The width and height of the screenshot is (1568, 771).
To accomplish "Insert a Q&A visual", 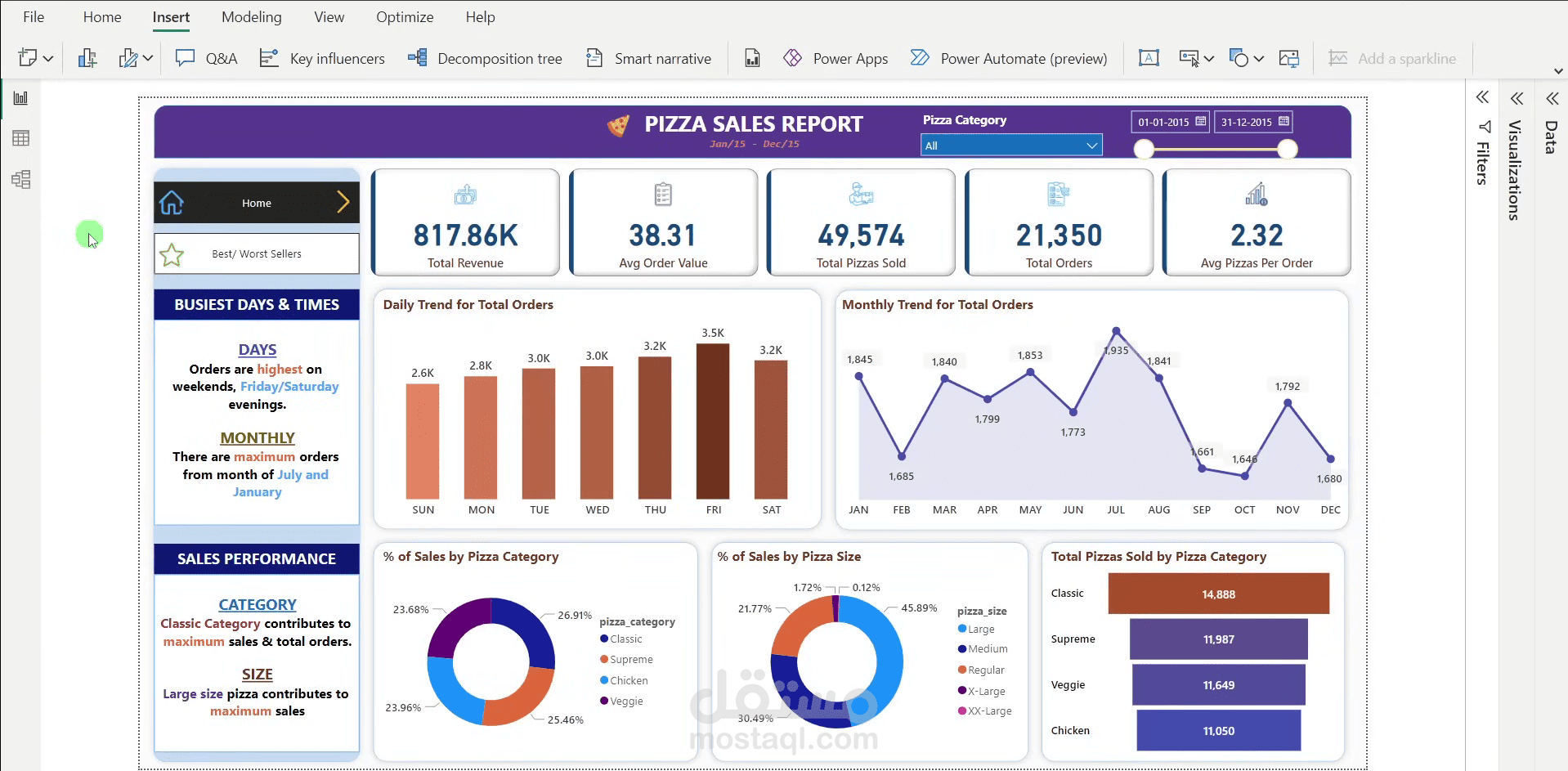I will point(205,58).
